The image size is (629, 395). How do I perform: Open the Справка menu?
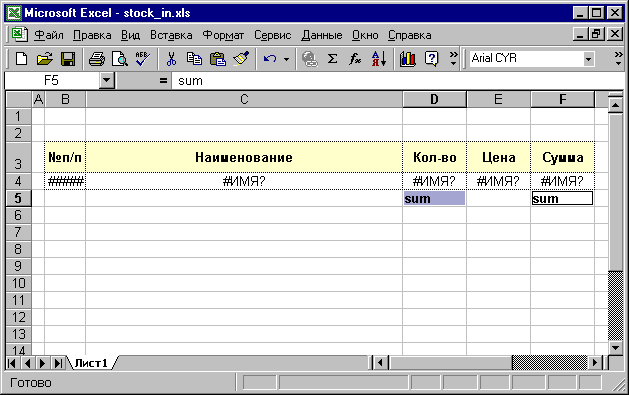[x=410, y=35]
